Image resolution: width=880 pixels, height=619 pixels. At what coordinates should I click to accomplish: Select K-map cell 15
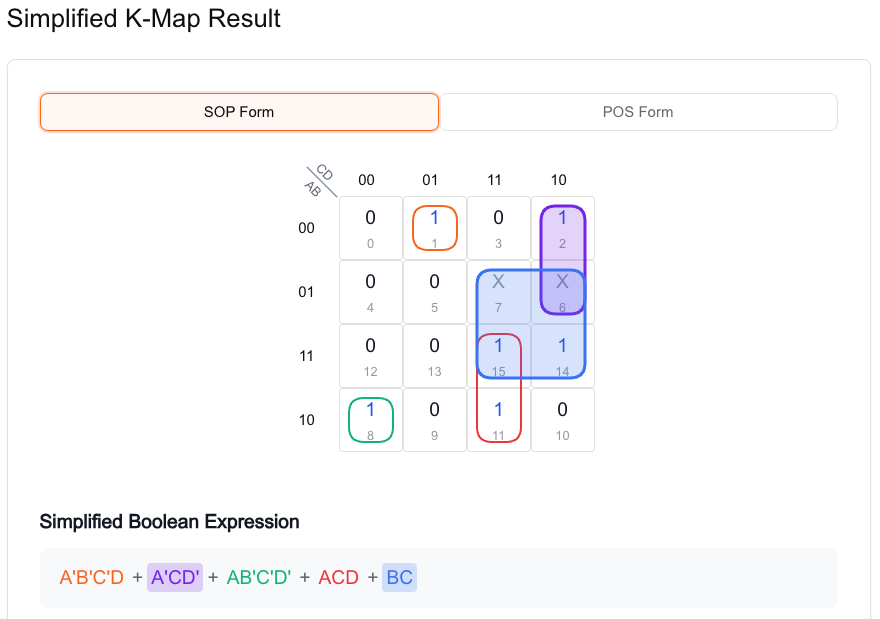(x=499, y=356)
